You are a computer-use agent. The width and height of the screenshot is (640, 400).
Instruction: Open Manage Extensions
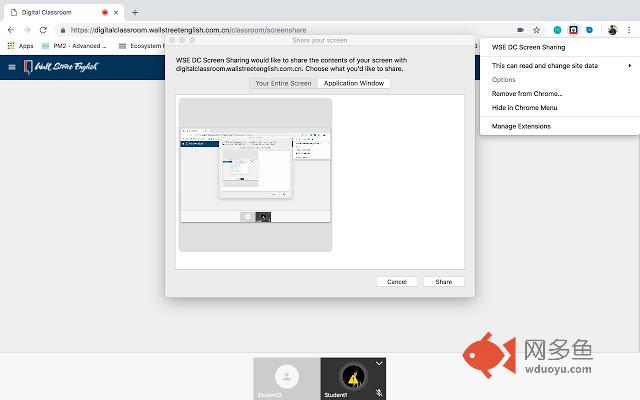tap(521, 127)
